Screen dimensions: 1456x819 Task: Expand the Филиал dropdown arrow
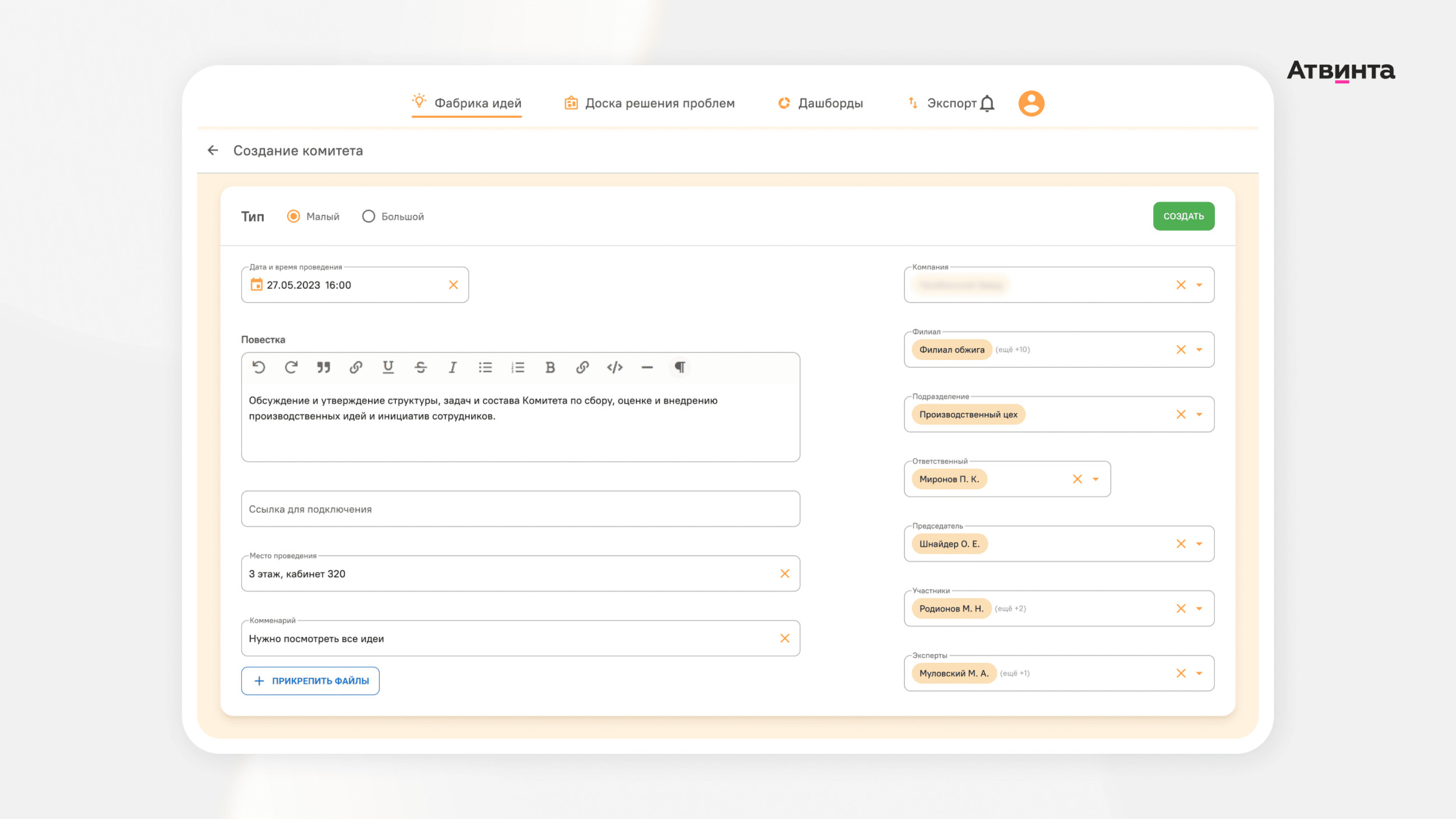(x=1199, y=350)
